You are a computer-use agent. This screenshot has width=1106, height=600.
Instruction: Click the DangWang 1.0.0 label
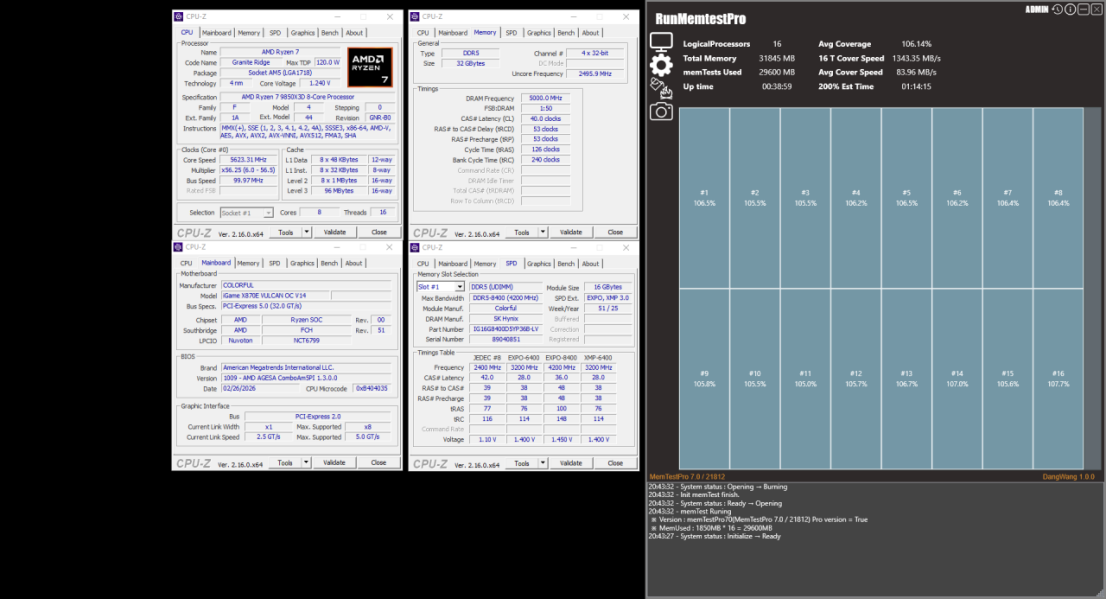[1069, 477]
